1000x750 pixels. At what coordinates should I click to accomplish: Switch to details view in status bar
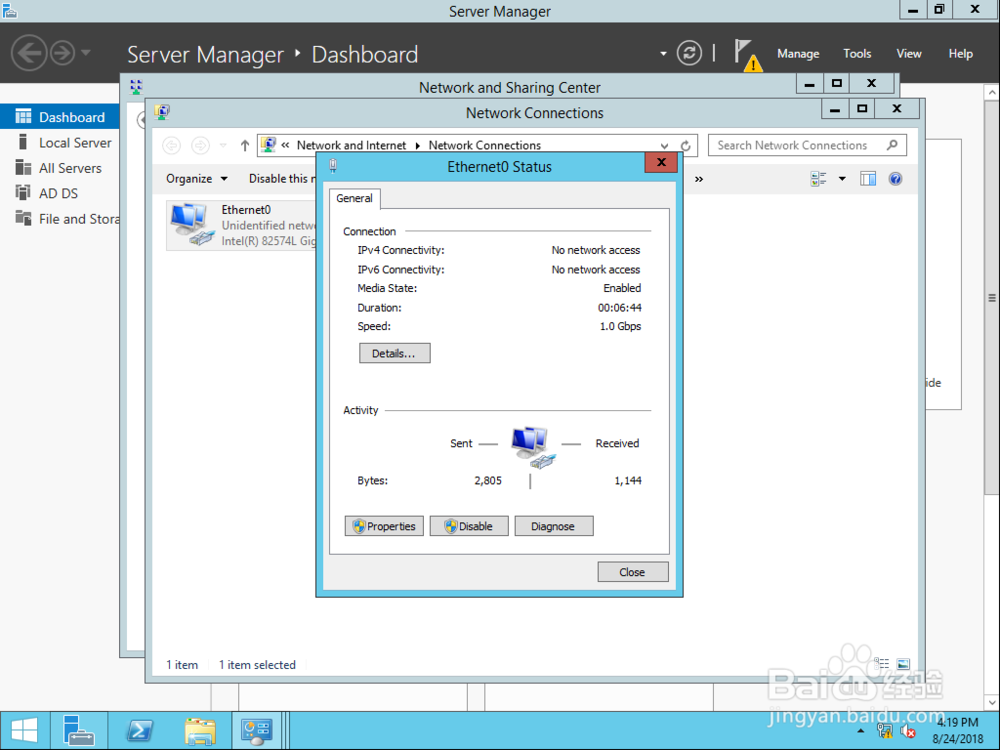(882, 664)
